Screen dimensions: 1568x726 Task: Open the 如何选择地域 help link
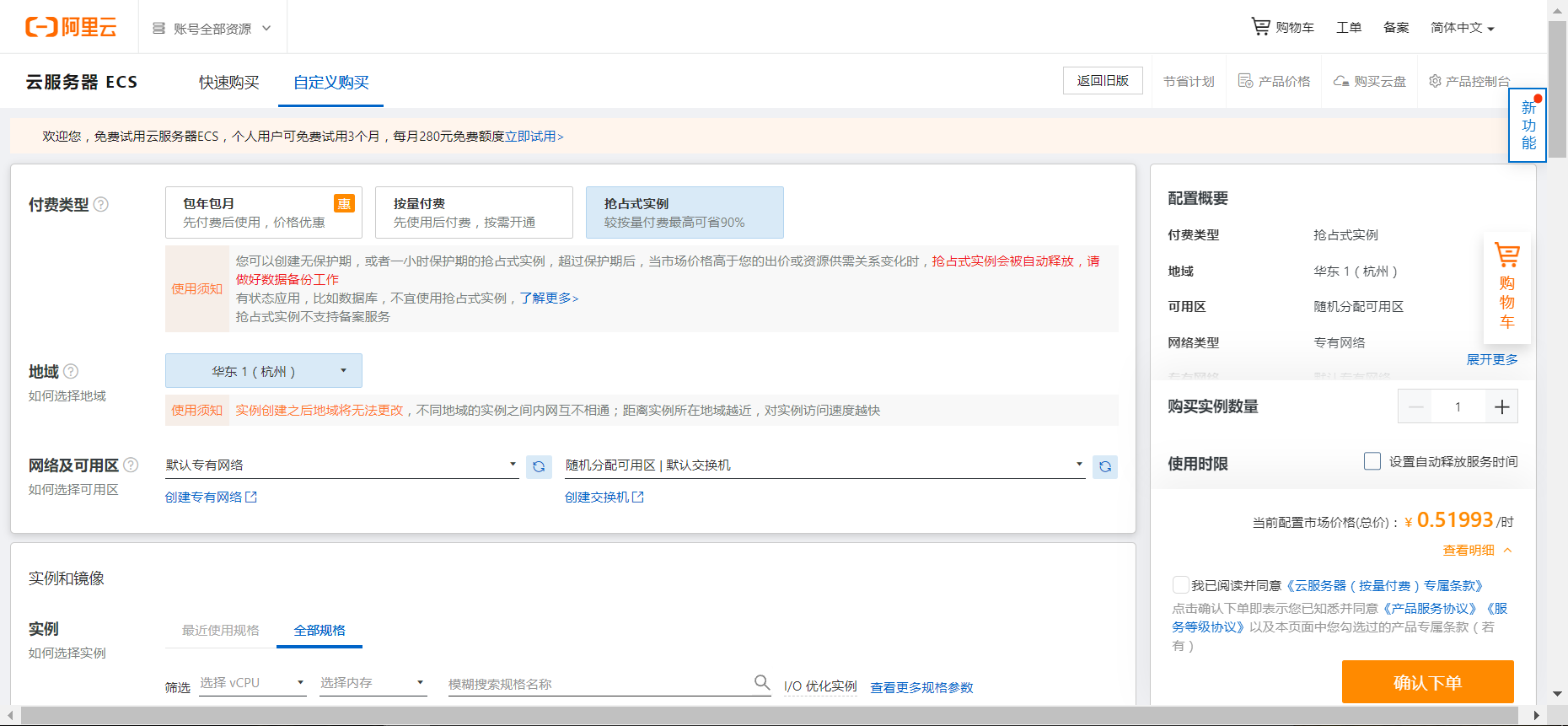[x=67, y=395]
